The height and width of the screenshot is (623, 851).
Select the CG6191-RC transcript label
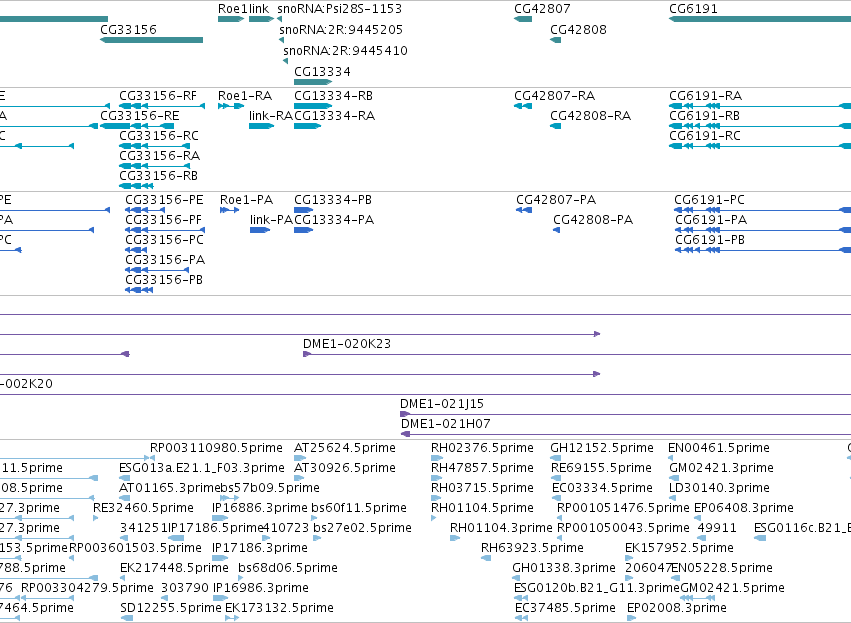(x=705, y=136)
